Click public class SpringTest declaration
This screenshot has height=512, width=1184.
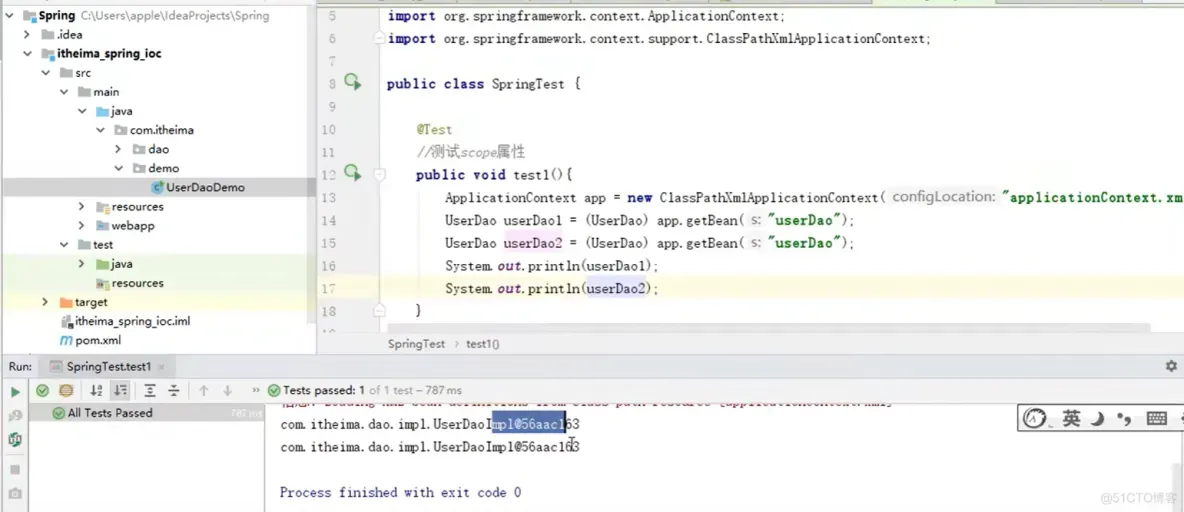(483, 84)
